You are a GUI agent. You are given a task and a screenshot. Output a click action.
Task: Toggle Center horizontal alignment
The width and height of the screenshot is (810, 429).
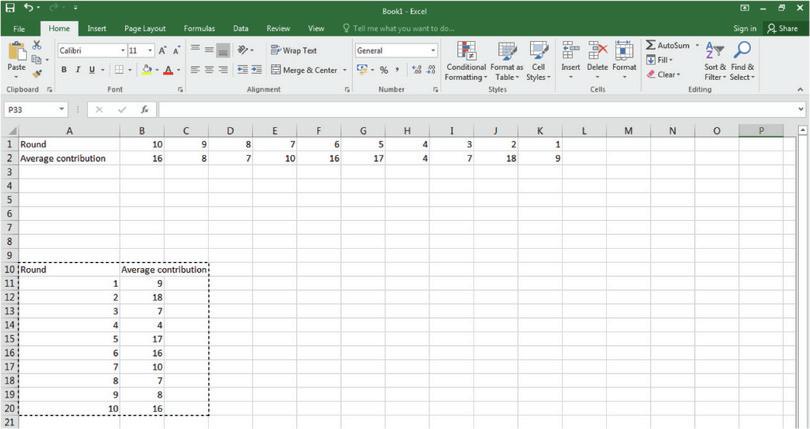(209, 70)
